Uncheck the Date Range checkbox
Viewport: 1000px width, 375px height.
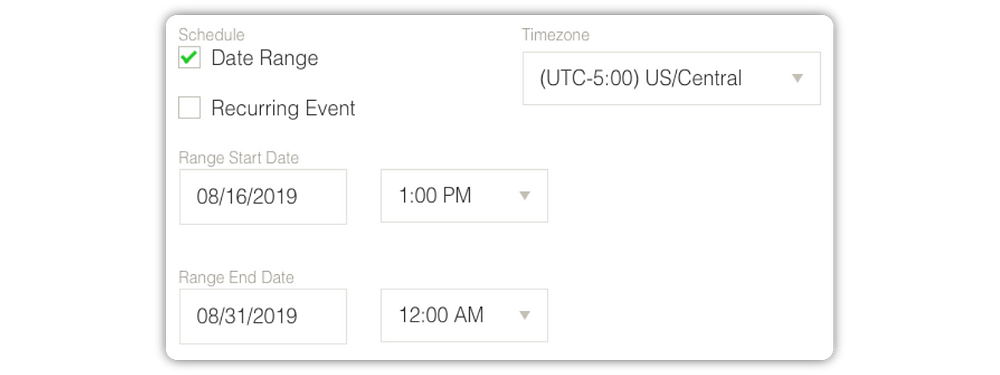[x=189, y=57]
